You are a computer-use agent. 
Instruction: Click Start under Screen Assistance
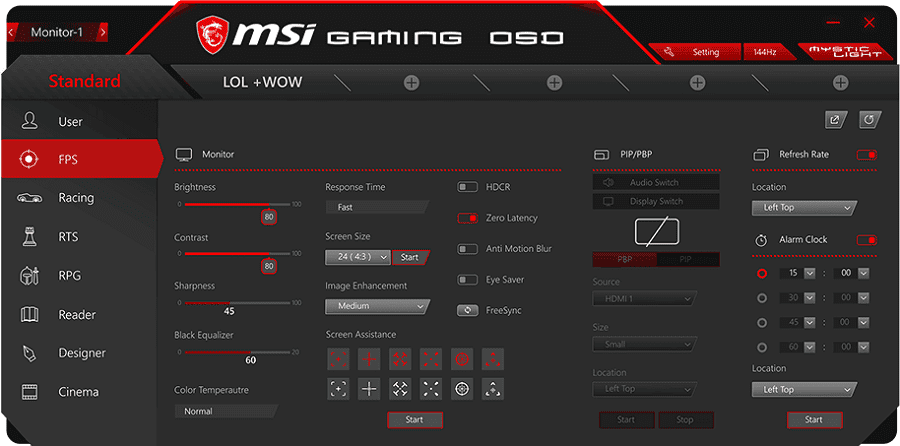pos(414,420)
